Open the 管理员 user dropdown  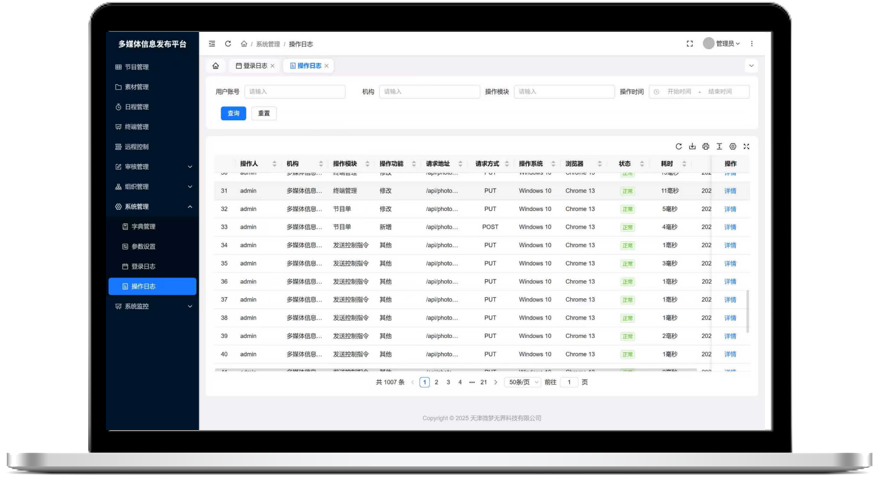(x=722, y=44)
